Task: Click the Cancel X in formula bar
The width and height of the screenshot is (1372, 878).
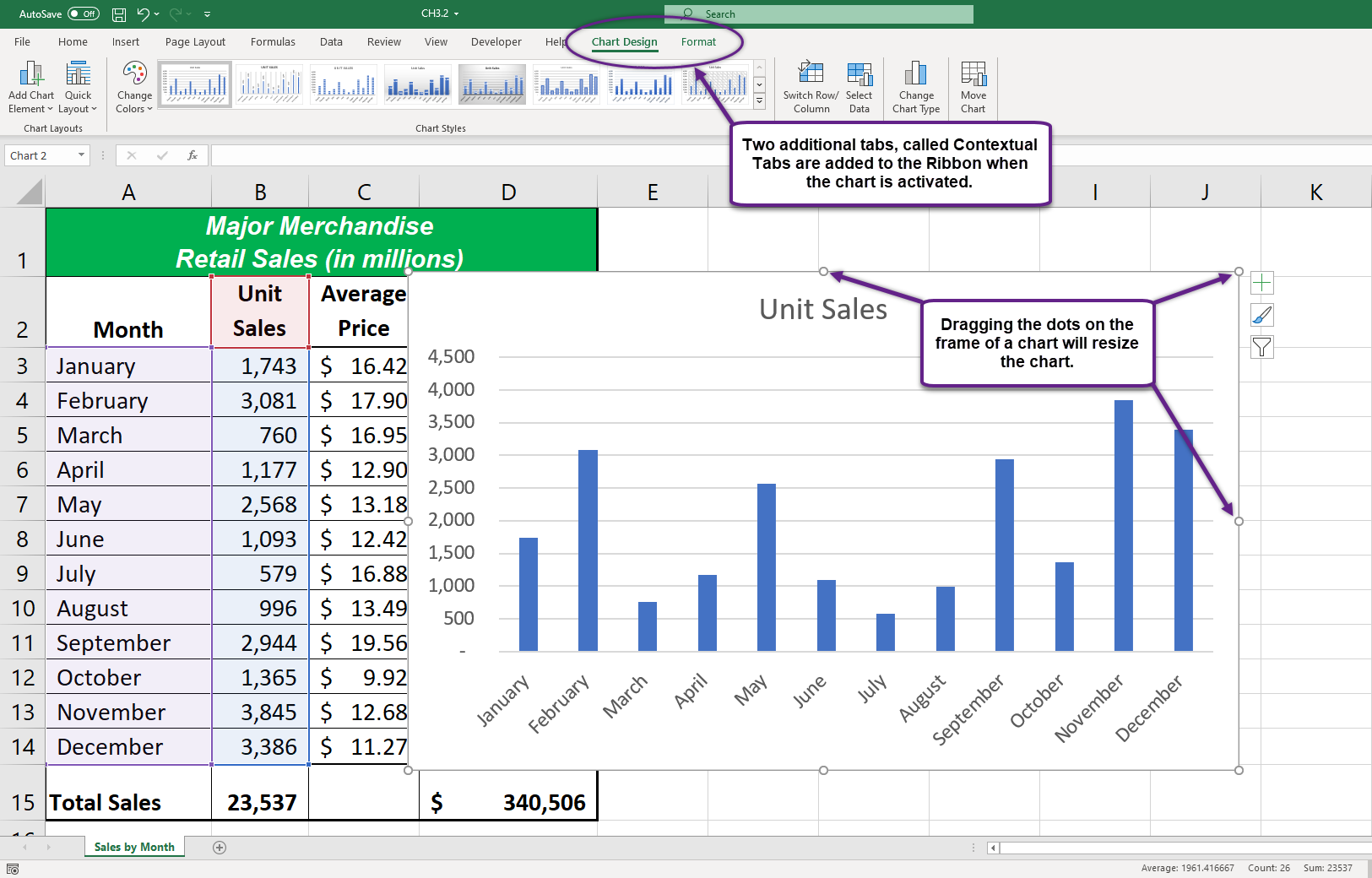Action: click(132, 155)
